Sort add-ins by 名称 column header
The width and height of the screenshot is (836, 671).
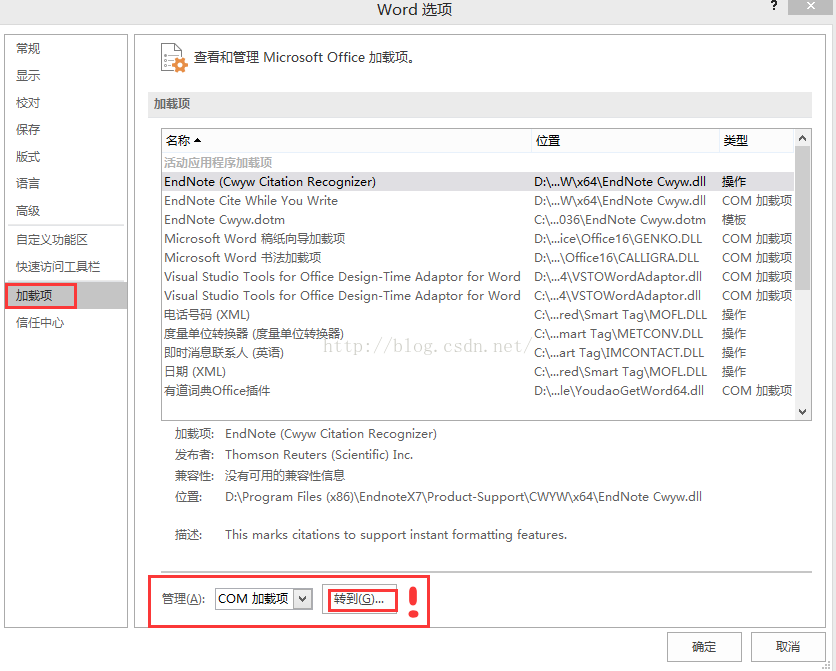point(347,141)
